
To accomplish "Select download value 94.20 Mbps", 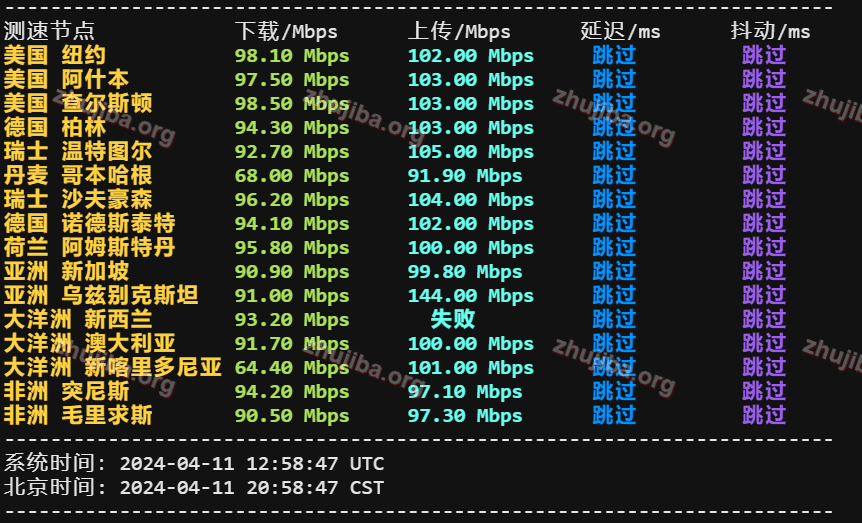I will point(292,392).
